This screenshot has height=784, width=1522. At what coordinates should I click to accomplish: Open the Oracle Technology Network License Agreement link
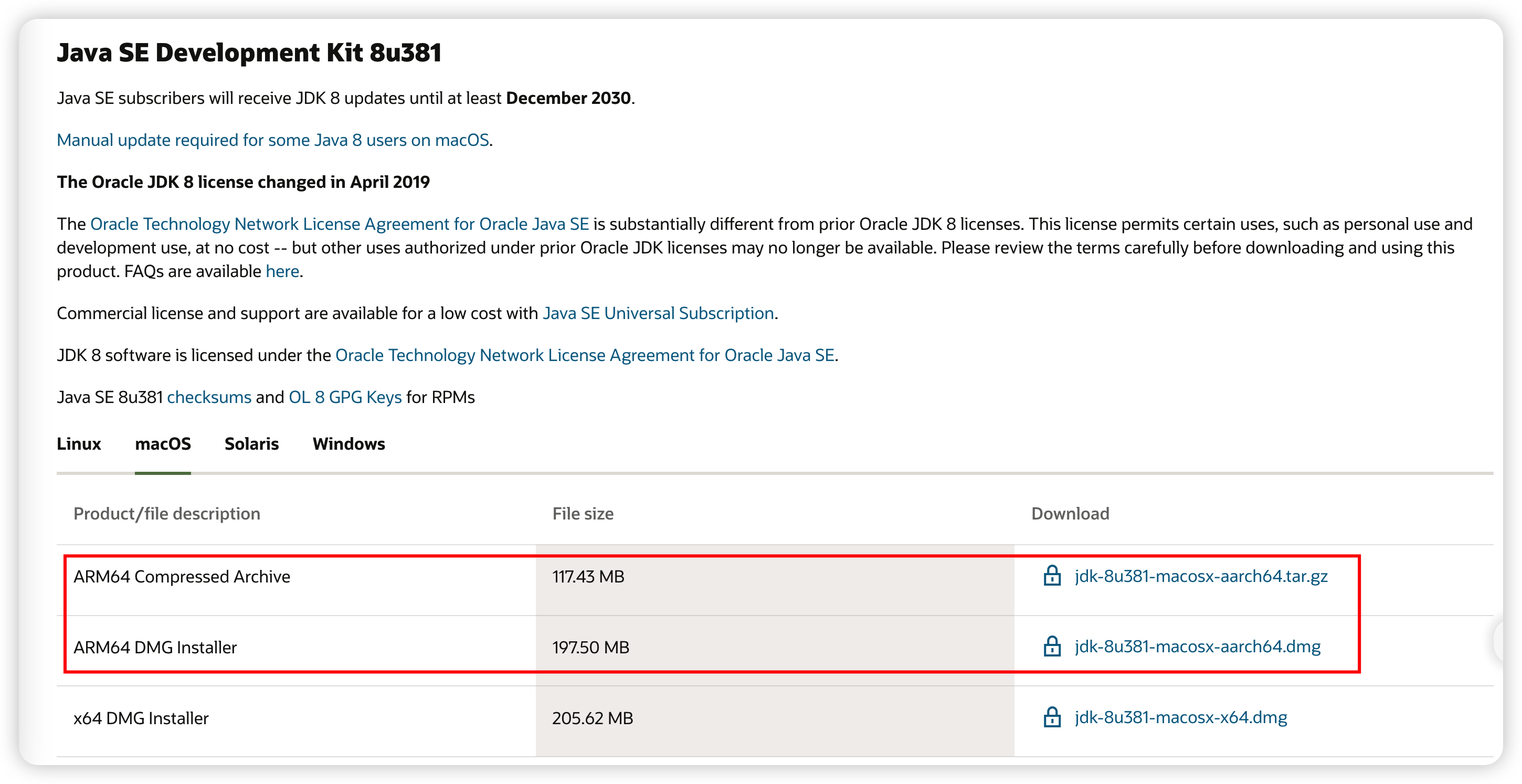pos(339,224)
